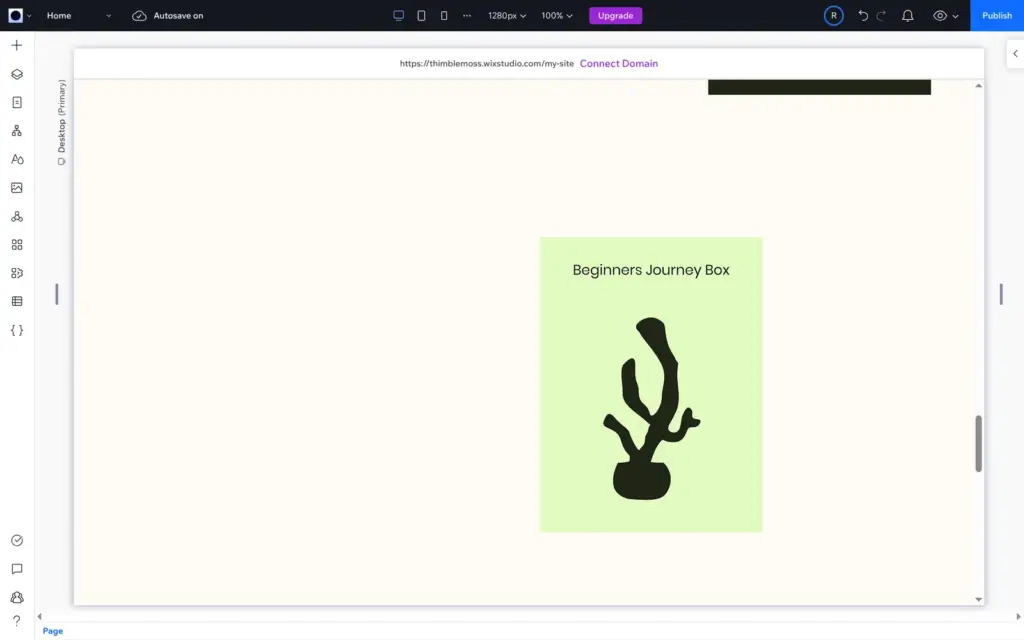Open the puzzle-piece icon in the left sidebar

point(17,273)
